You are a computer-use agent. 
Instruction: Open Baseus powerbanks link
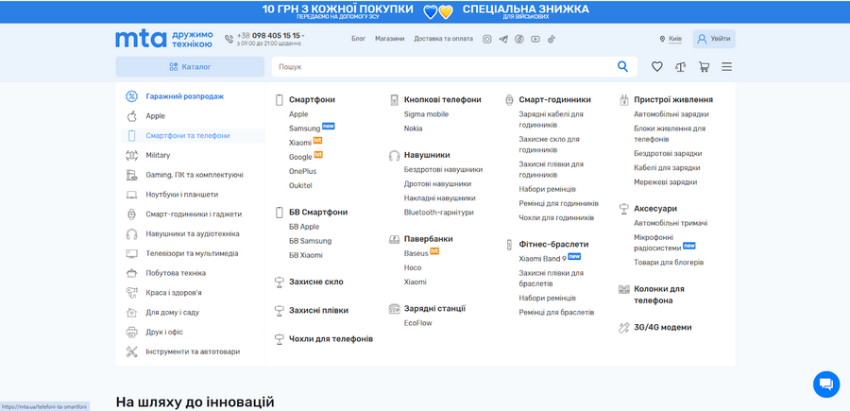click(416, 253)
